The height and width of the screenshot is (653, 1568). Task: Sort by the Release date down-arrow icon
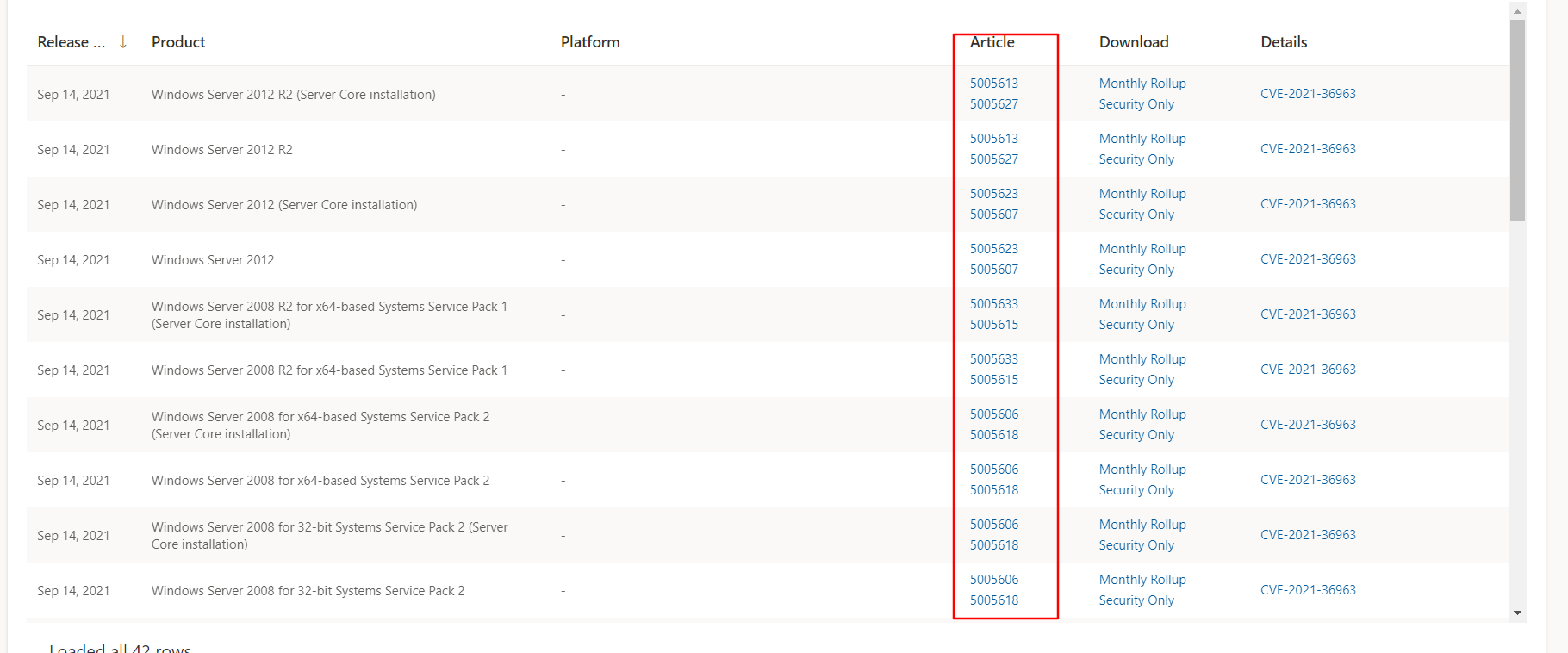tap(123, 41)
